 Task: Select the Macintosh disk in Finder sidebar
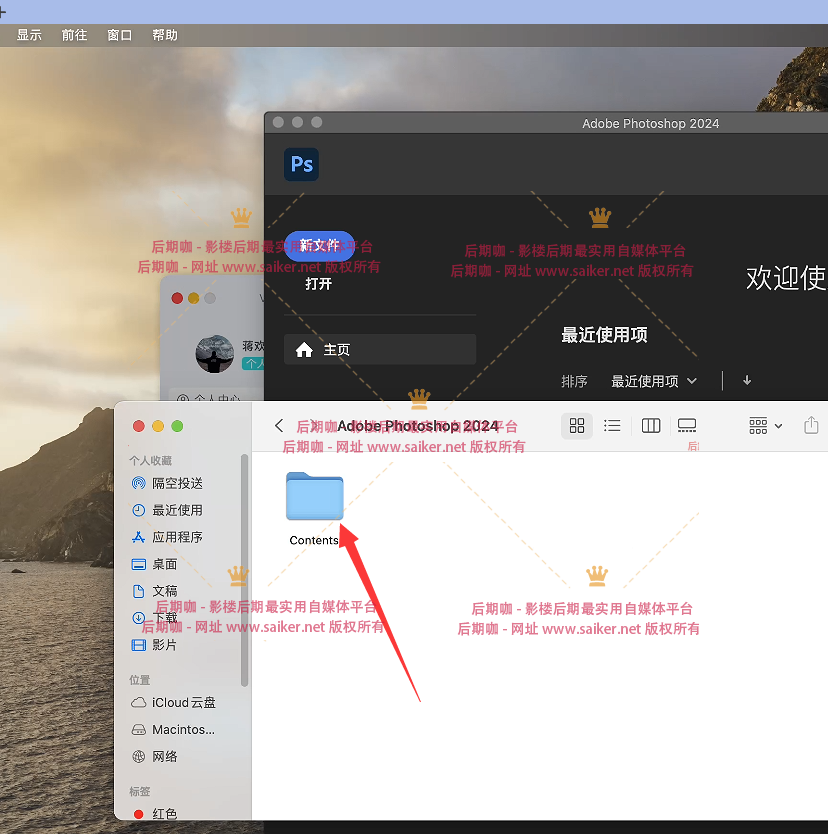(173, 729)
